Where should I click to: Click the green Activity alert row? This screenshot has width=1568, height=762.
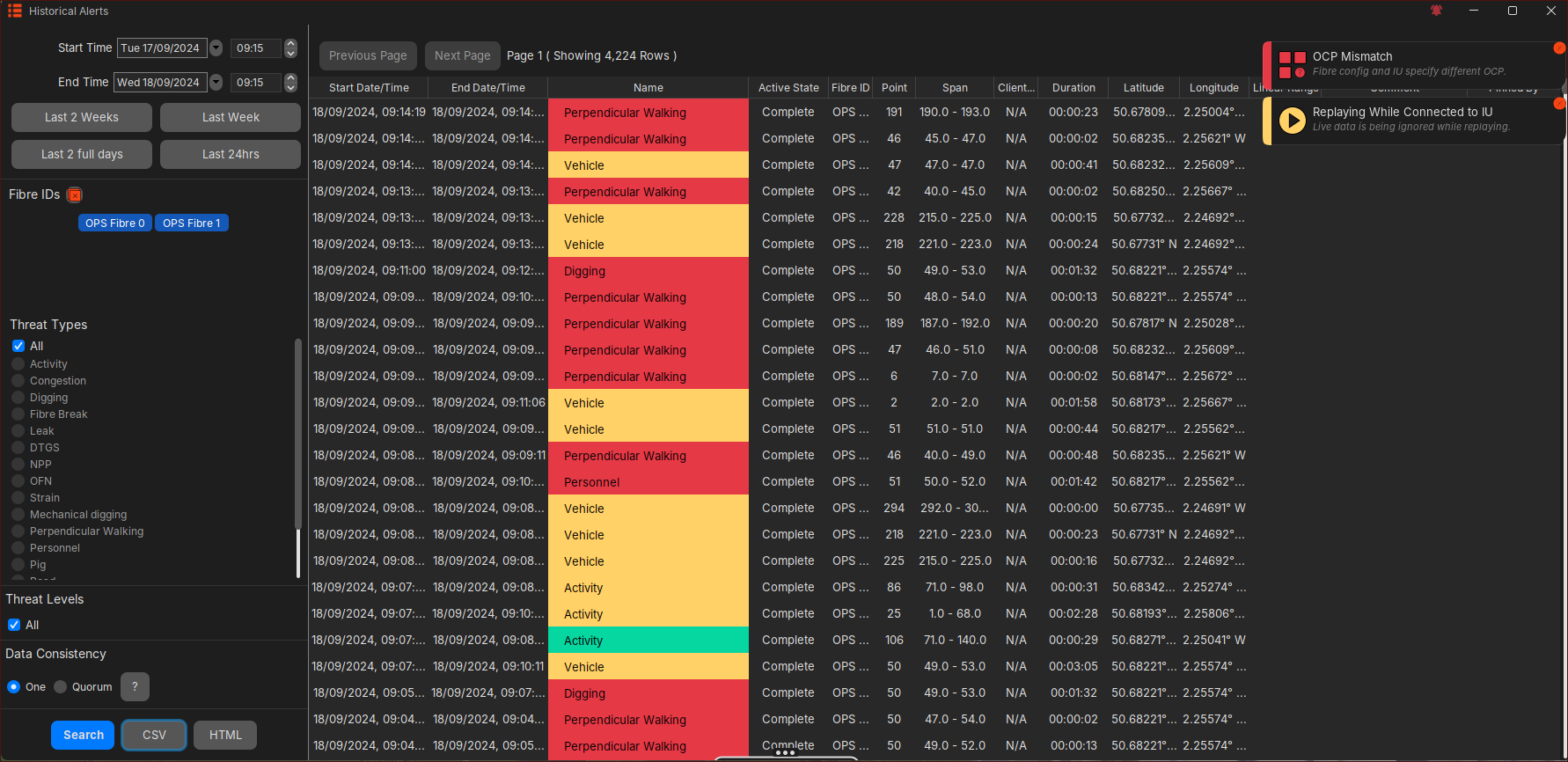coord(648,641)
